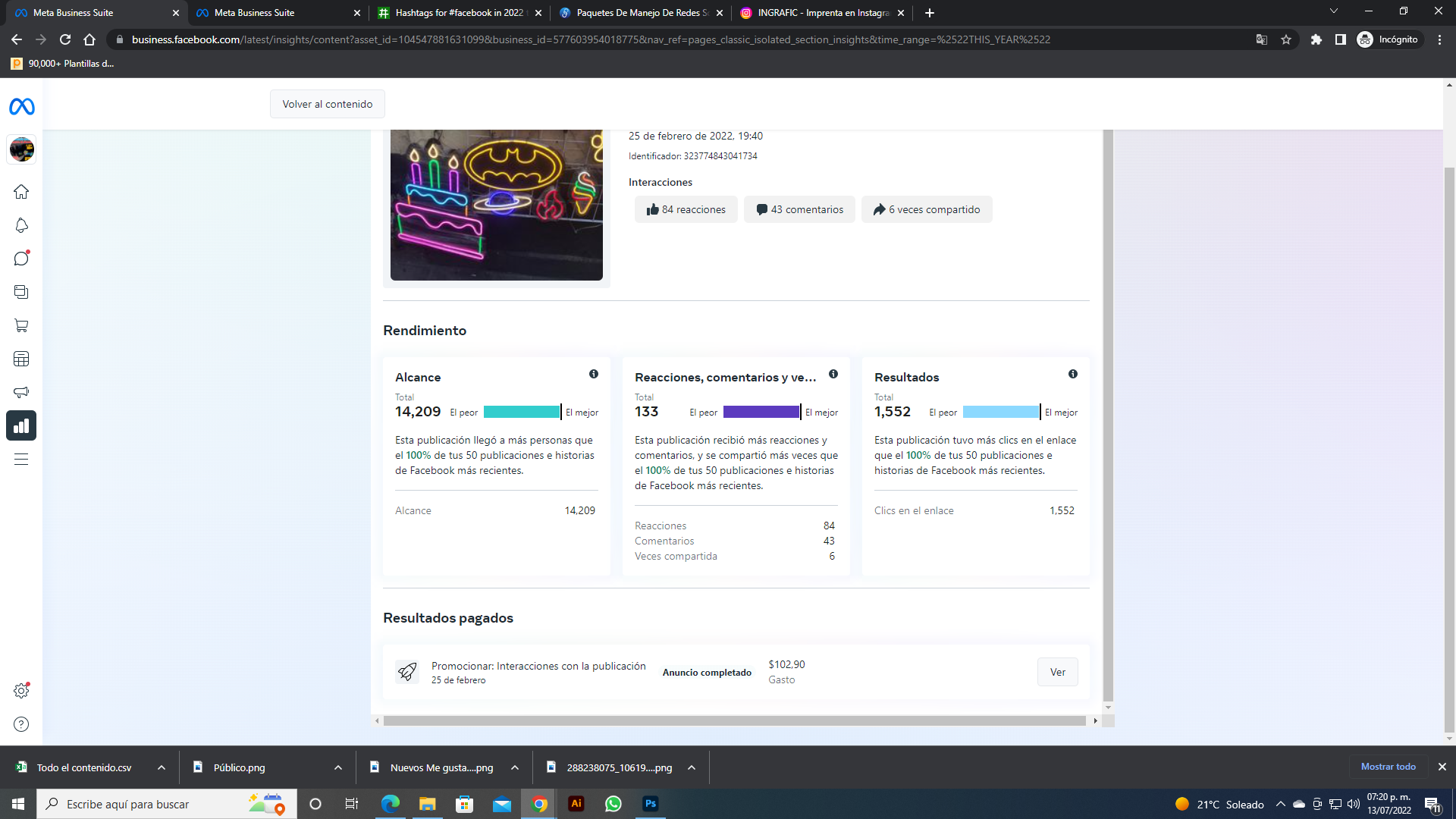Click the browser back arrow

pyautogui.click(x=17, y=39)
